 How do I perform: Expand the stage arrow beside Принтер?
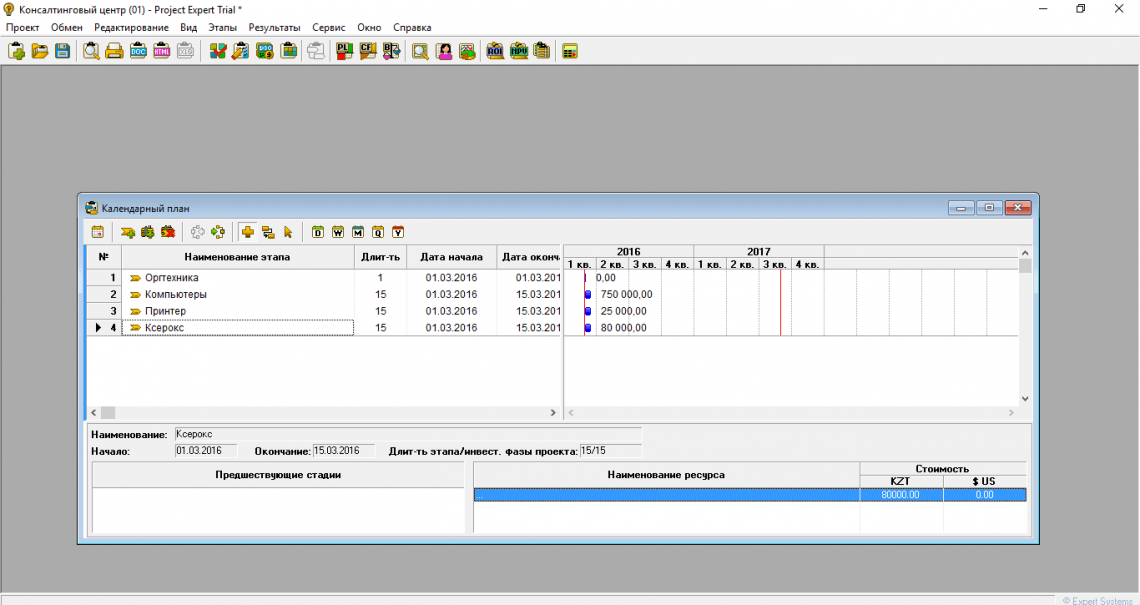click(135, 311)
